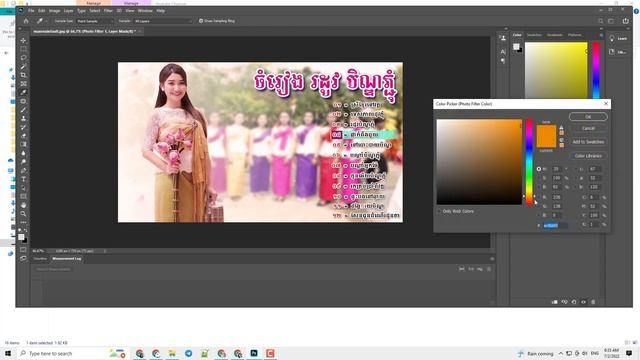
Task: Click the trash icon in Layers panel footer
Action: 593,302
